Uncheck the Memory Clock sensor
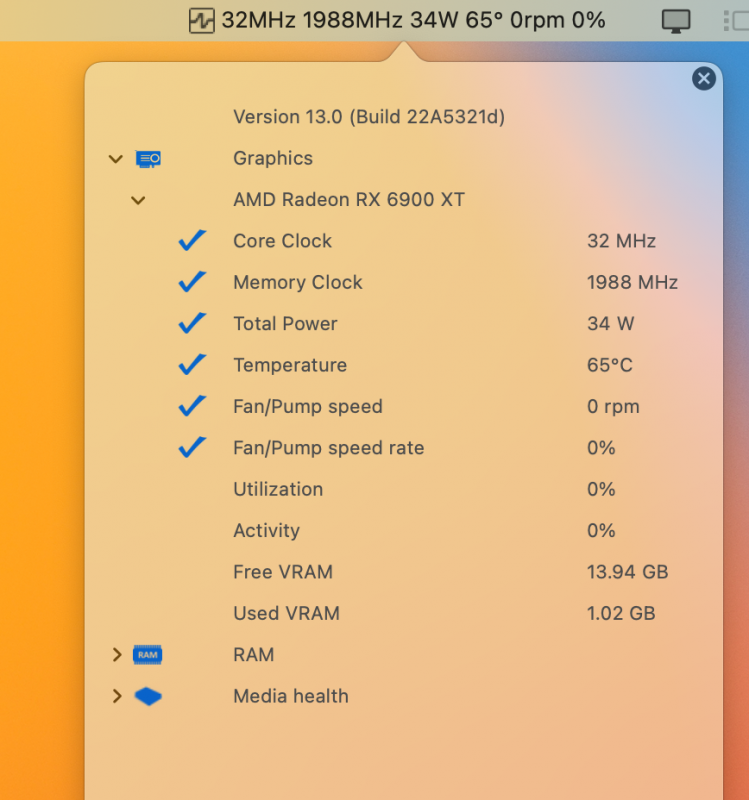Viewport: 749px width, 800px height. click(x=192, y=282)
